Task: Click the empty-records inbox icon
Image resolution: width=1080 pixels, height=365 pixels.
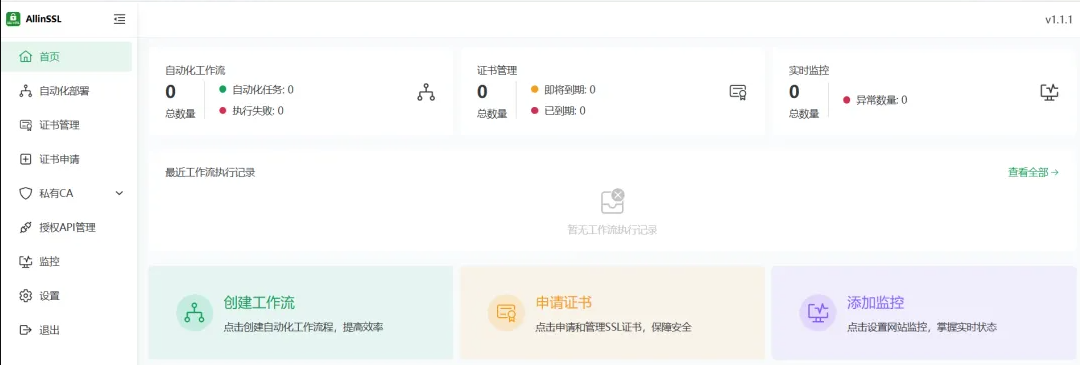Action: point(612,202)
